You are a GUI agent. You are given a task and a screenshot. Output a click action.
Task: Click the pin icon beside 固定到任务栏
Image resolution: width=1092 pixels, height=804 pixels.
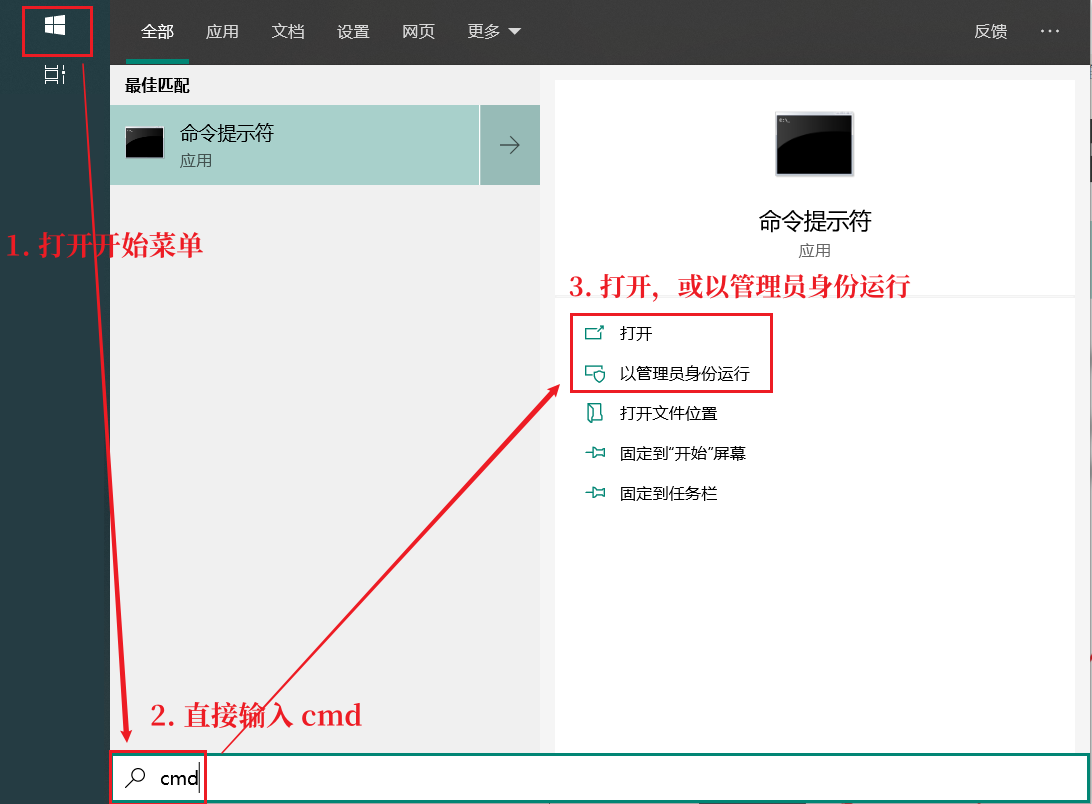595,493
